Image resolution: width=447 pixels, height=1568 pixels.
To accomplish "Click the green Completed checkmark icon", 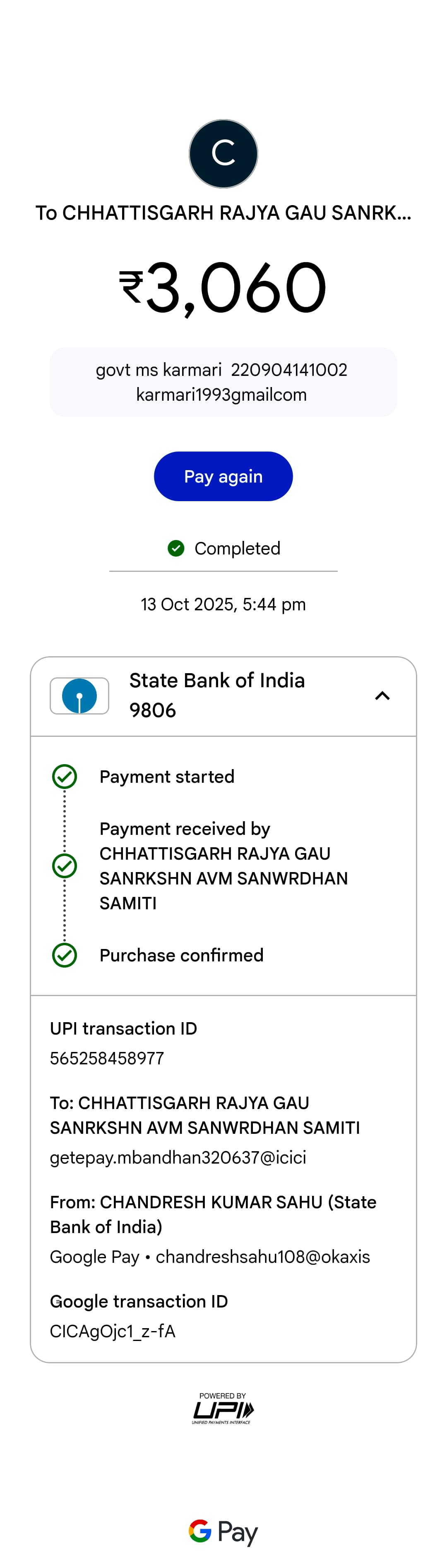I will click(176, 548).
